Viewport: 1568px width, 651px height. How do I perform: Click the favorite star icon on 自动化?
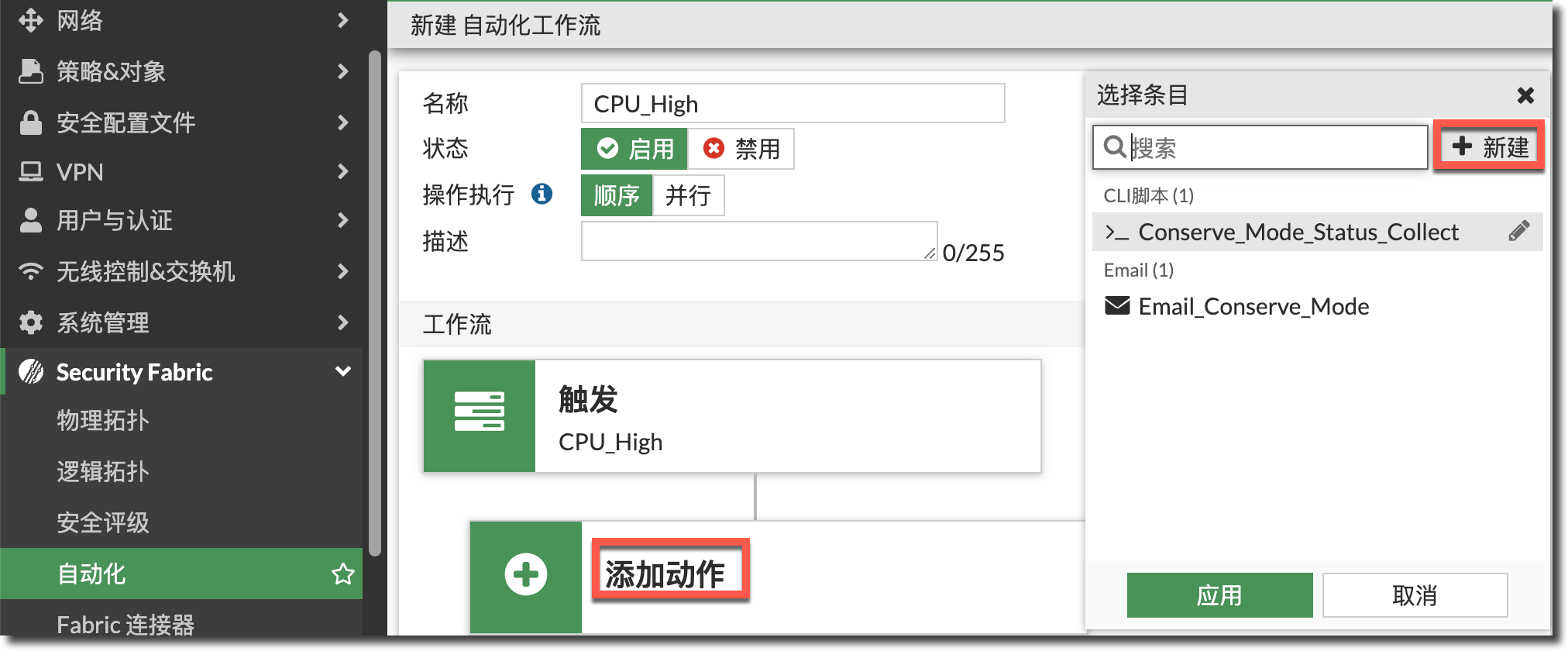coord(342,574)
